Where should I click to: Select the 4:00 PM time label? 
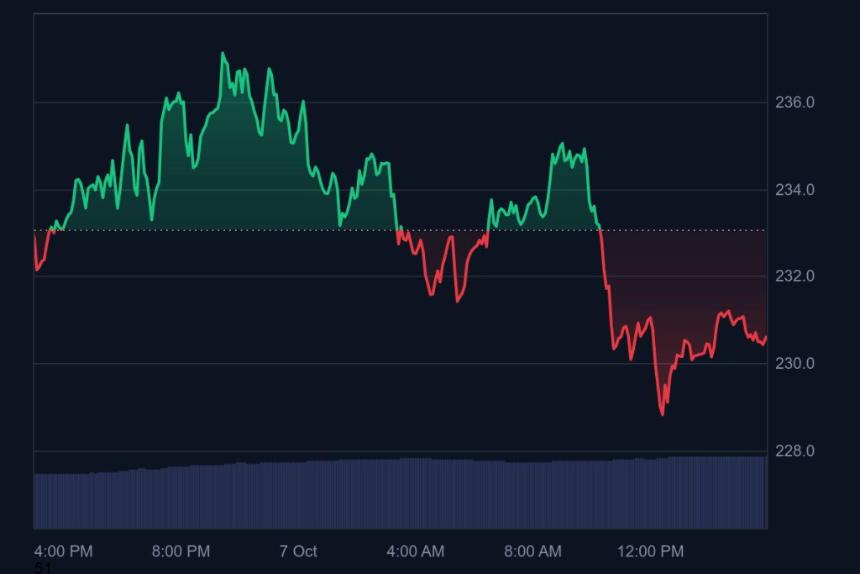(63, 551)
